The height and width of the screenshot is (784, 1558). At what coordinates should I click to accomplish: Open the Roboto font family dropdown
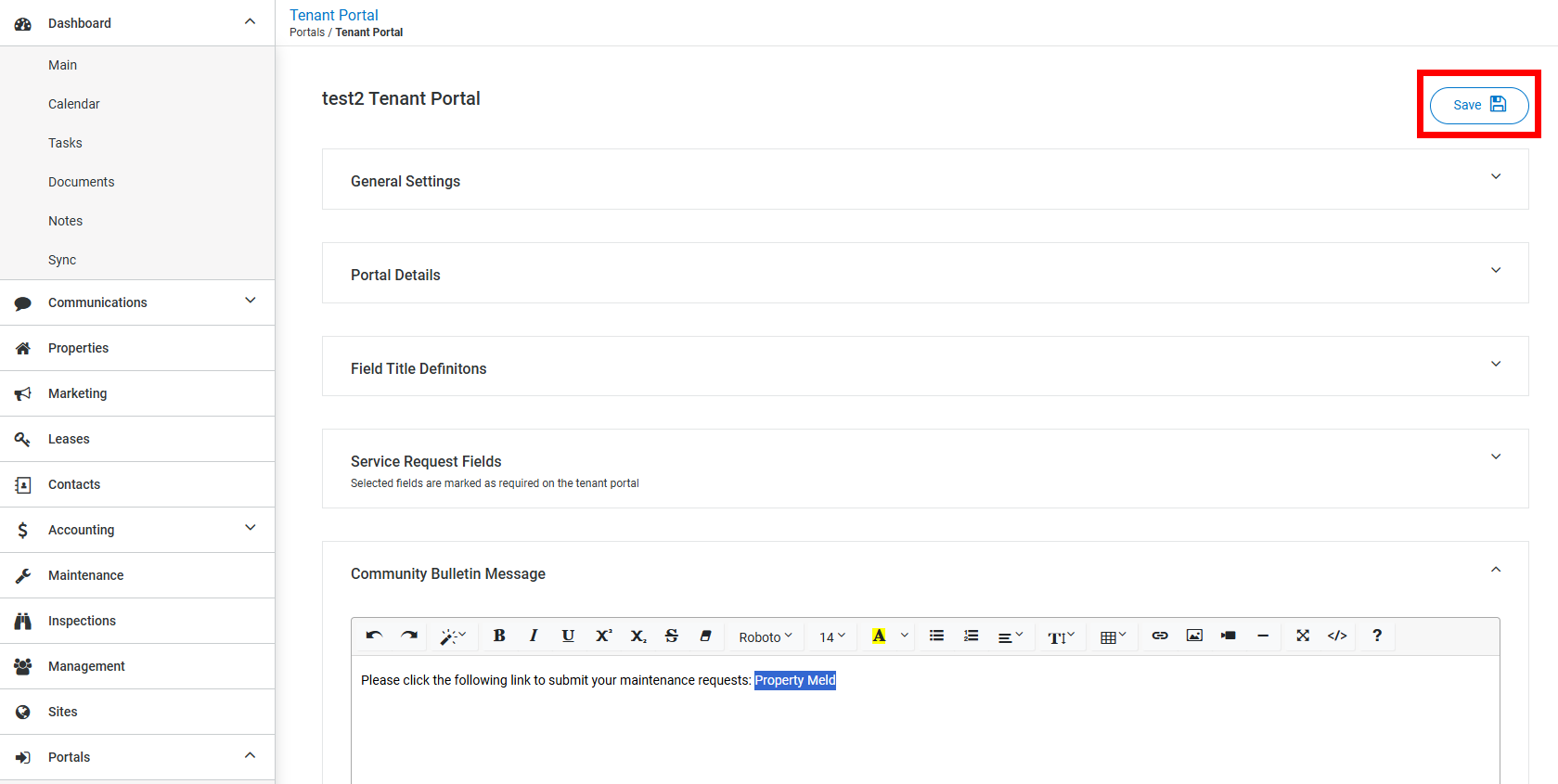(x=766, y=636)
